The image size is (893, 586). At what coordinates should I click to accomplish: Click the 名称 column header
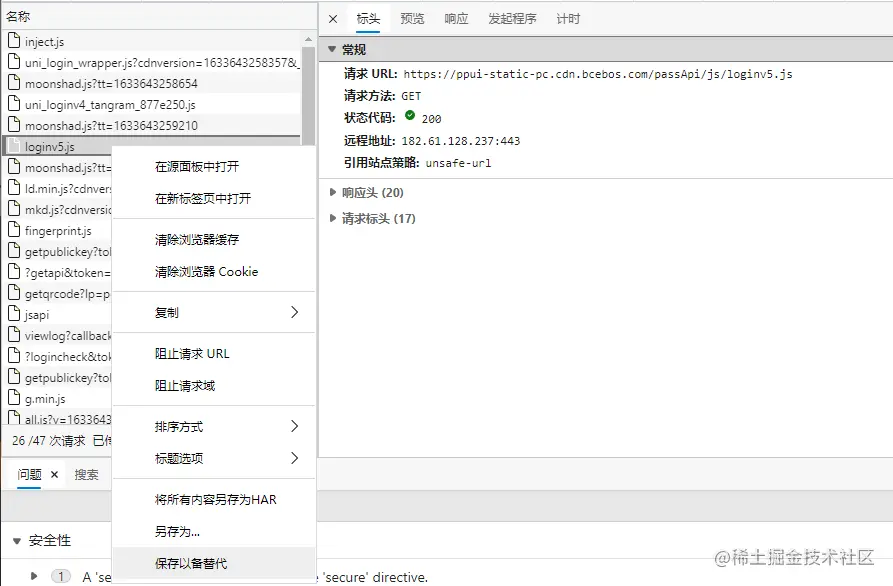(x=18, y=17)
